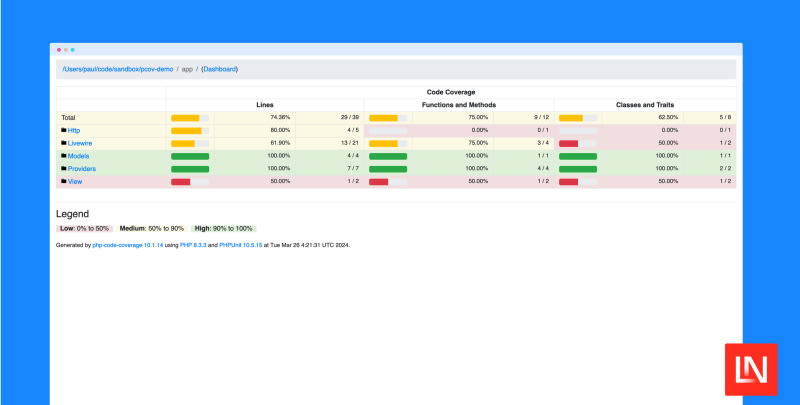Viewport: 800px width, 405px height.
Task: Click the View lines red coverage bar
Action: (x=181, y=182)
